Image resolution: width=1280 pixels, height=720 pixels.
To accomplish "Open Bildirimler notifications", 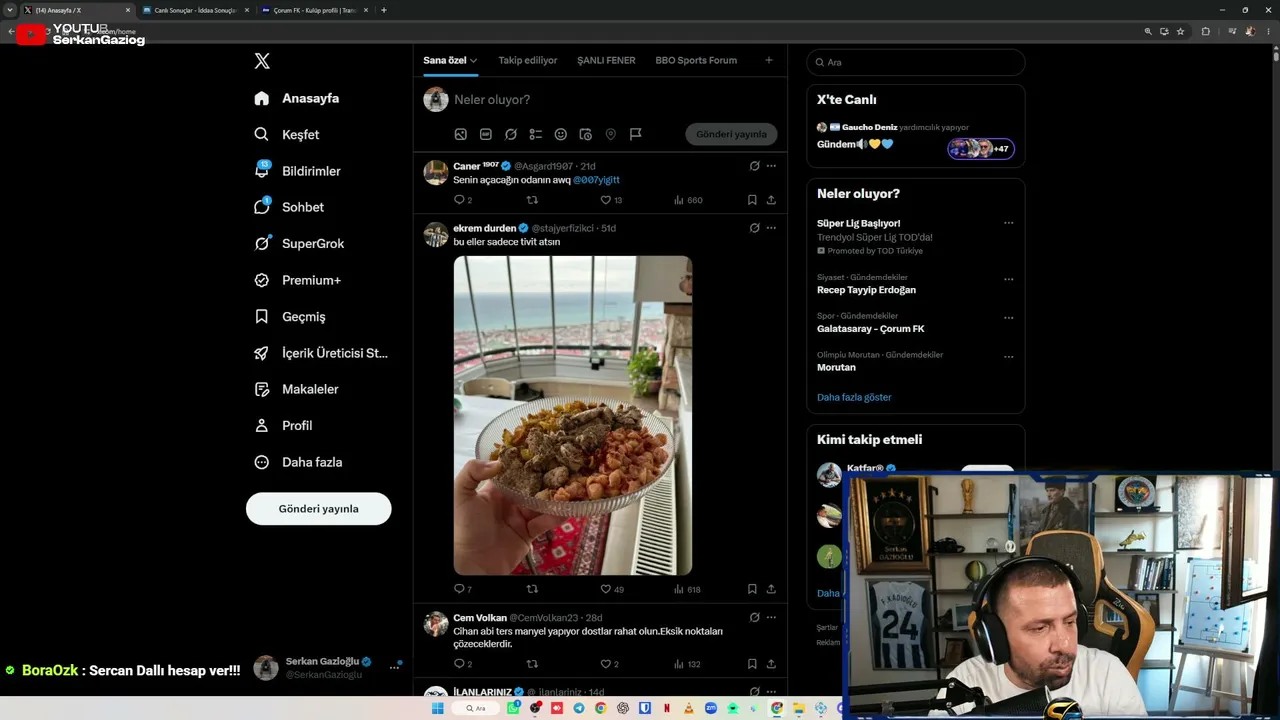I will pos(297,171).
